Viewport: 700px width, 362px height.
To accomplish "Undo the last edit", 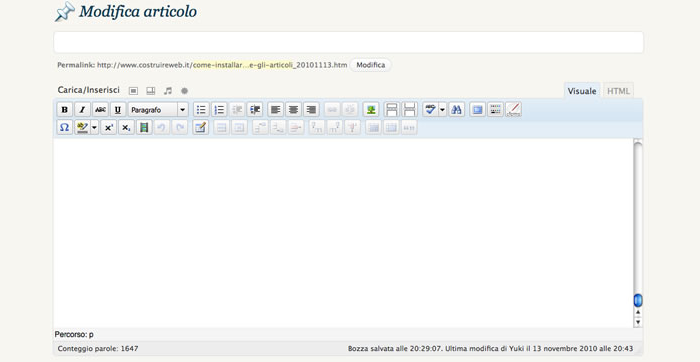I will pyautogui.click(x=162, y=128).
